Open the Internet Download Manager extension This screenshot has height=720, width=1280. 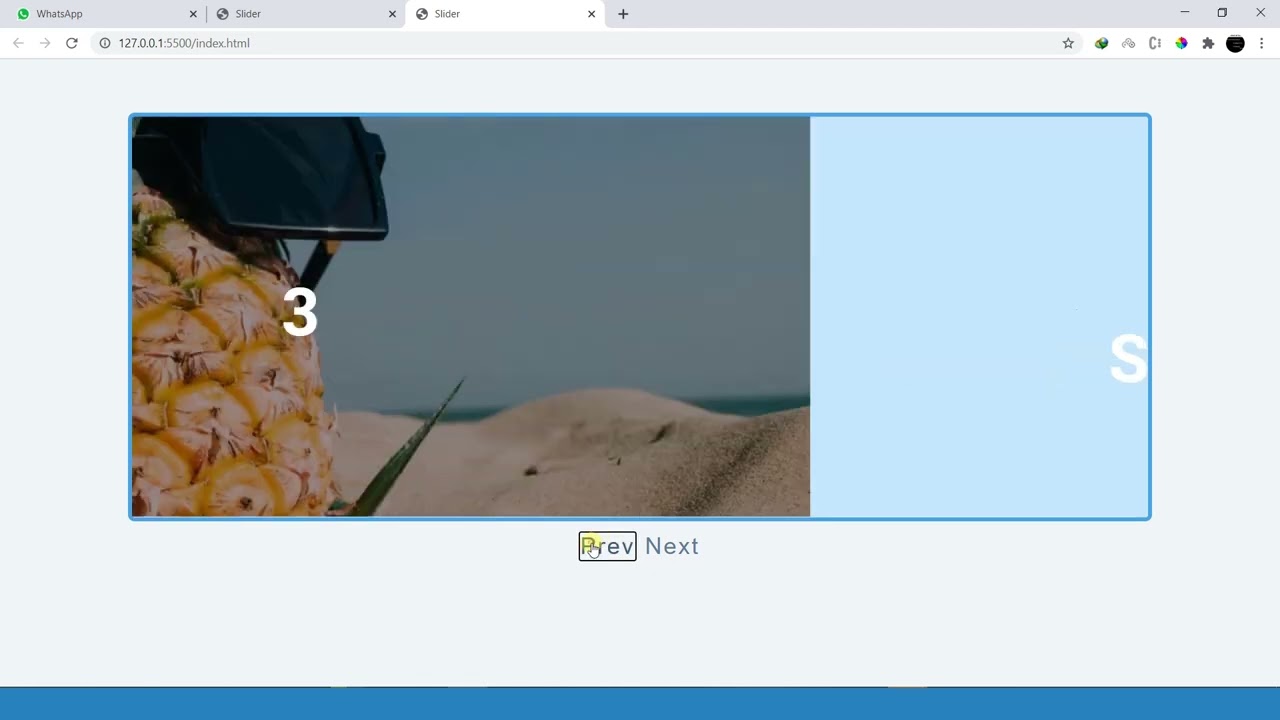click(x=1101, y=43)
